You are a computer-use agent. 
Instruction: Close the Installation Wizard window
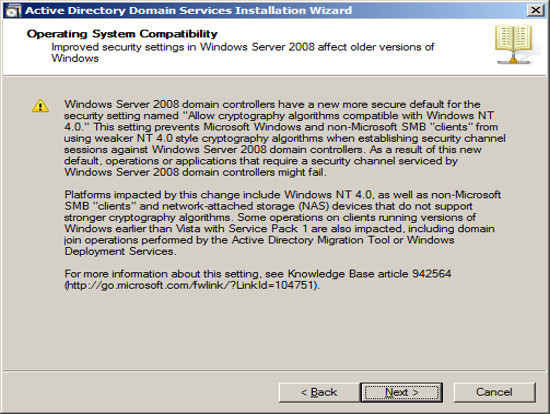point(535,10)
